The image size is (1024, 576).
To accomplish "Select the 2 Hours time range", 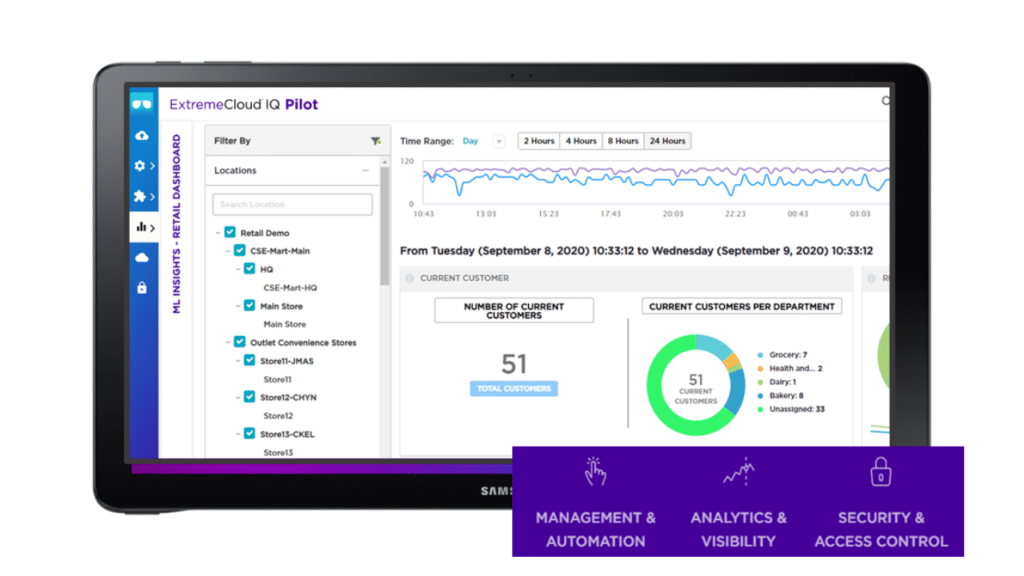I will [x=539, y=141].
